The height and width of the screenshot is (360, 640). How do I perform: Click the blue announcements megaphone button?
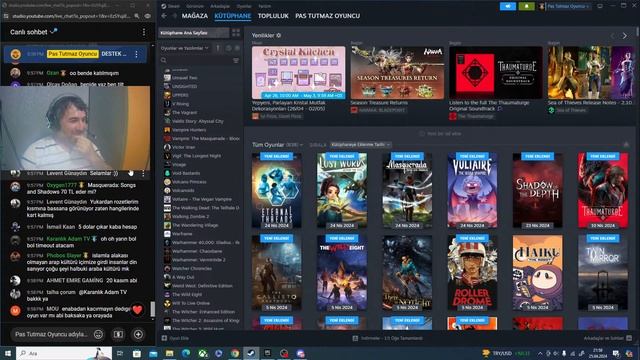tap(508, 6)
